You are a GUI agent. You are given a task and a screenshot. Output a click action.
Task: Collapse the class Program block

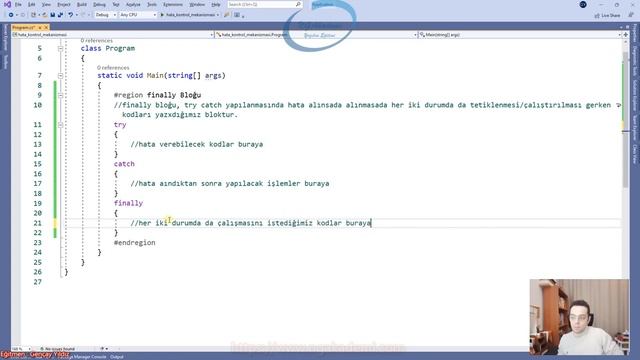tap(60, 49)
